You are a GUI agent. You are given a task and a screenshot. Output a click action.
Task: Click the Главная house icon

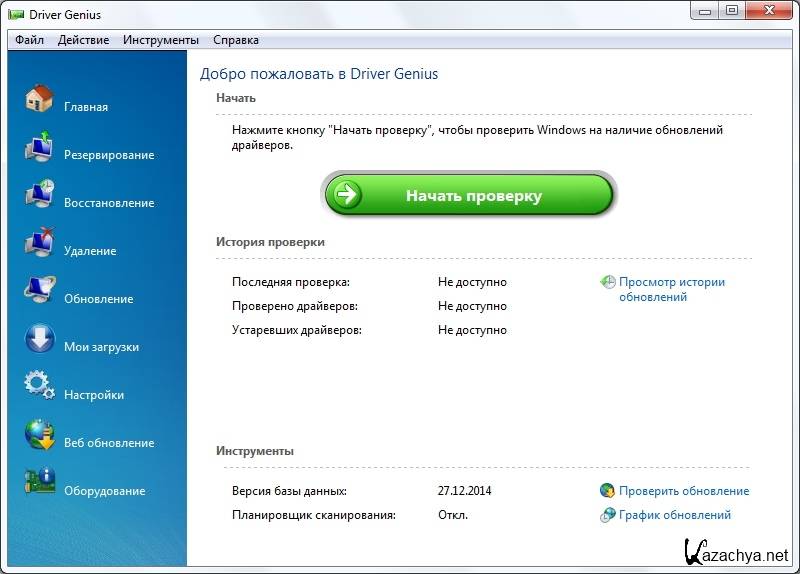click(x=39, y=99)
